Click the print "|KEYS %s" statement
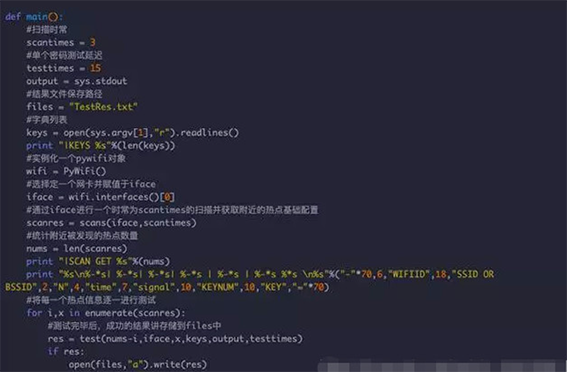This screenshot has width=567, height=372. click(x=101, y=145)
